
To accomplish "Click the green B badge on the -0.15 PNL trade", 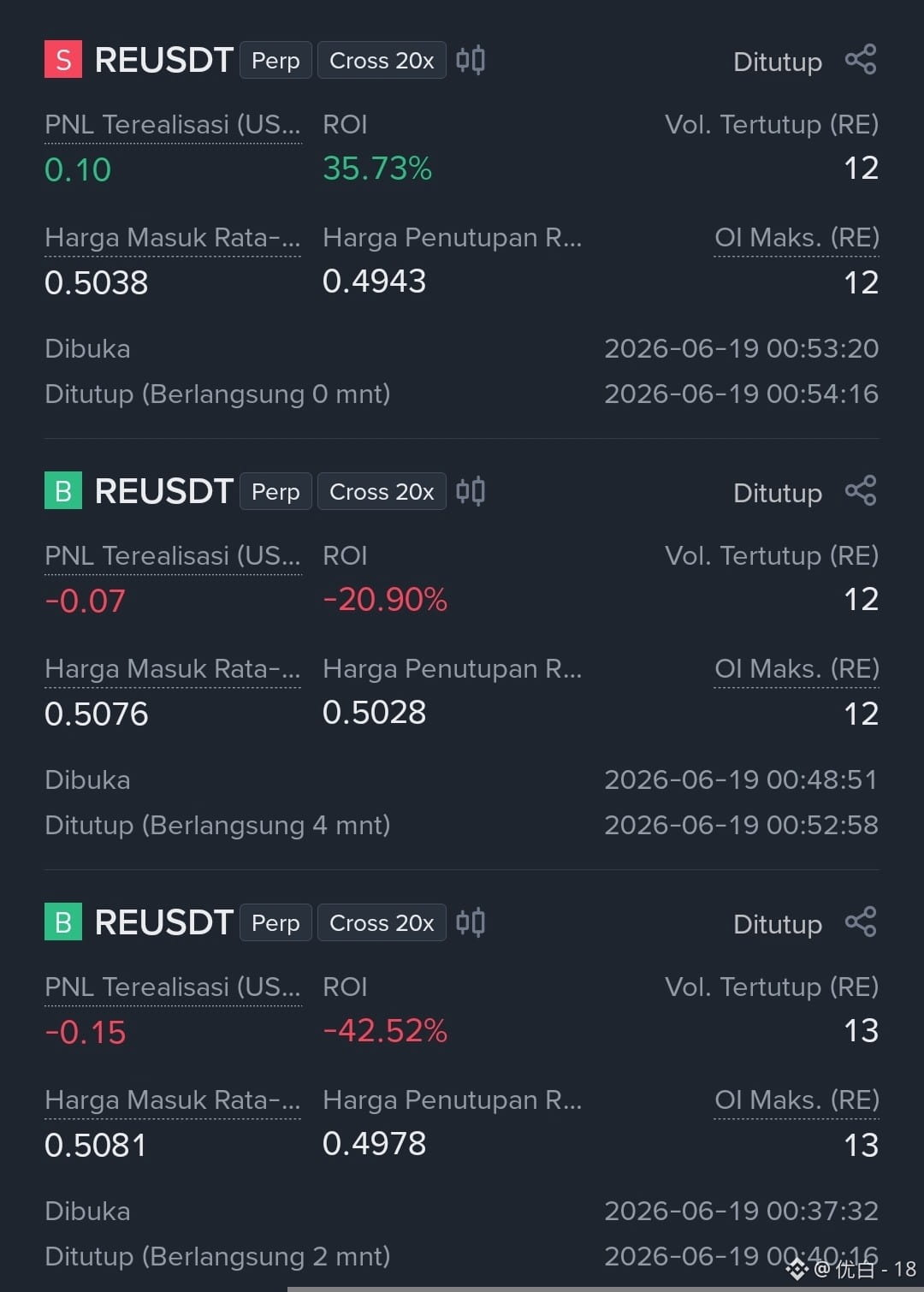I will tap(63, 922).
